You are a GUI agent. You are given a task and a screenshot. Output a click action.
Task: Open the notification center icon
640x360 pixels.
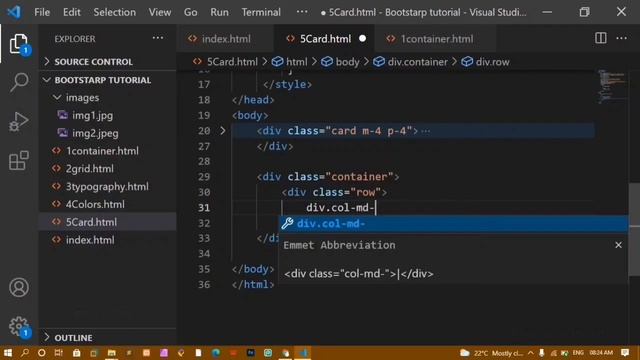coord(625,353)
